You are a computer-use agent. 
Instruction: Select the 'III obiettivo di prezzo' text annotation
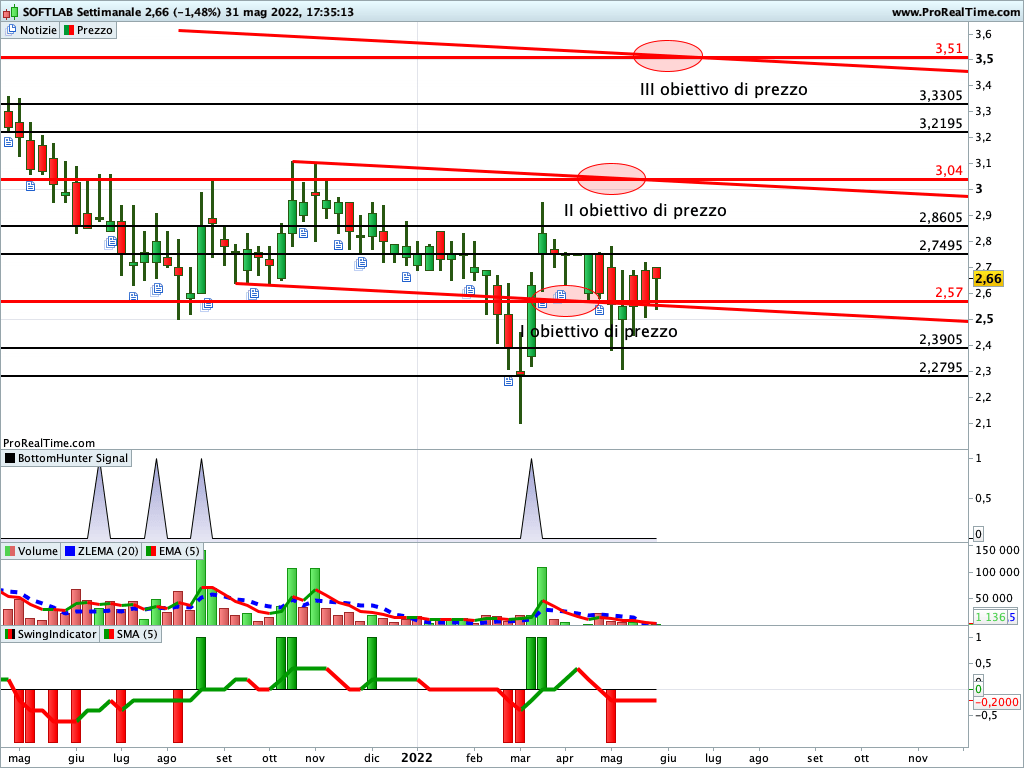coord(723,89)
